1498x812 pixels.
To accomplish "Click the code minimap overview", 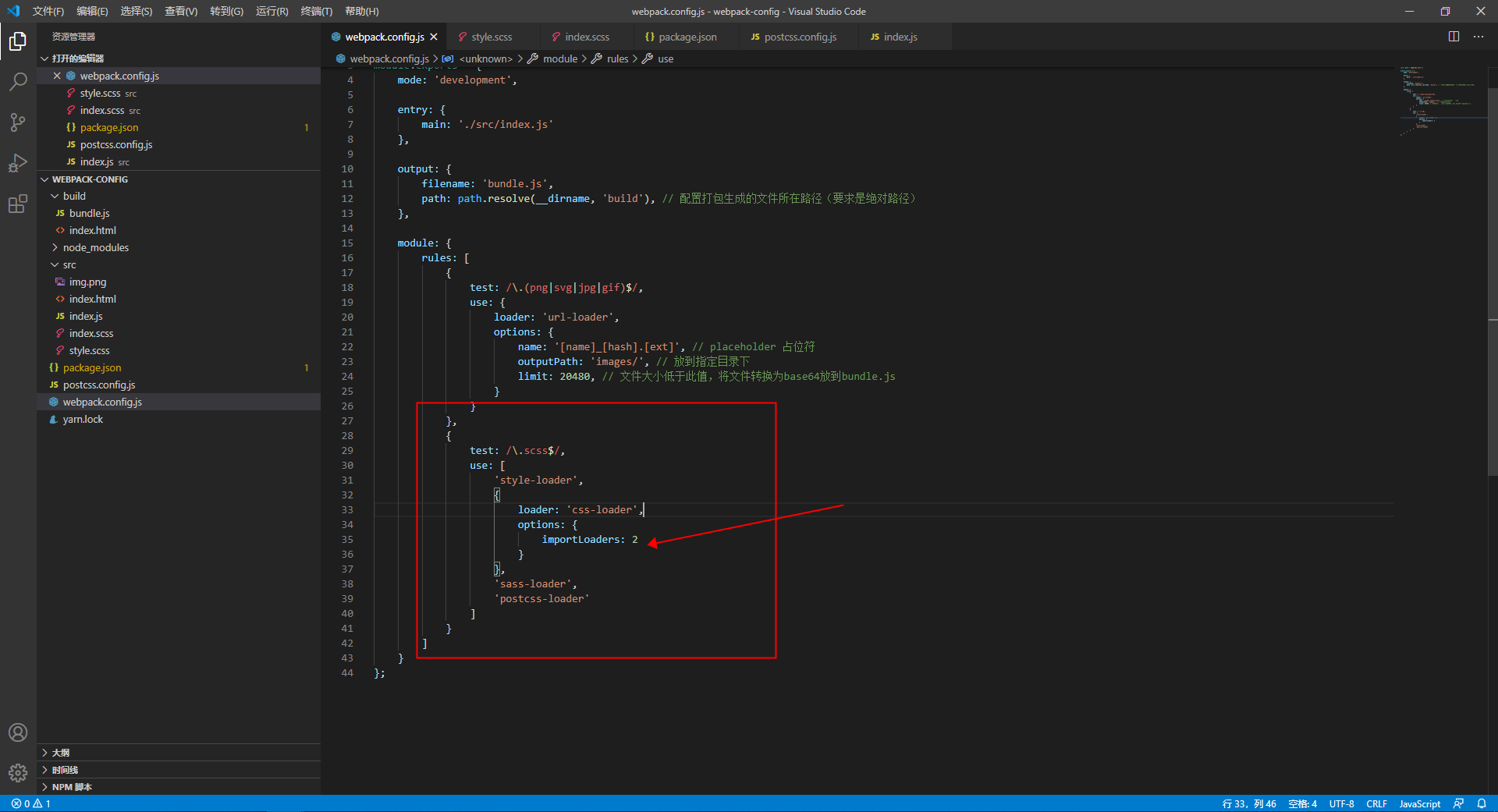I will click(x=1441, y=101).
